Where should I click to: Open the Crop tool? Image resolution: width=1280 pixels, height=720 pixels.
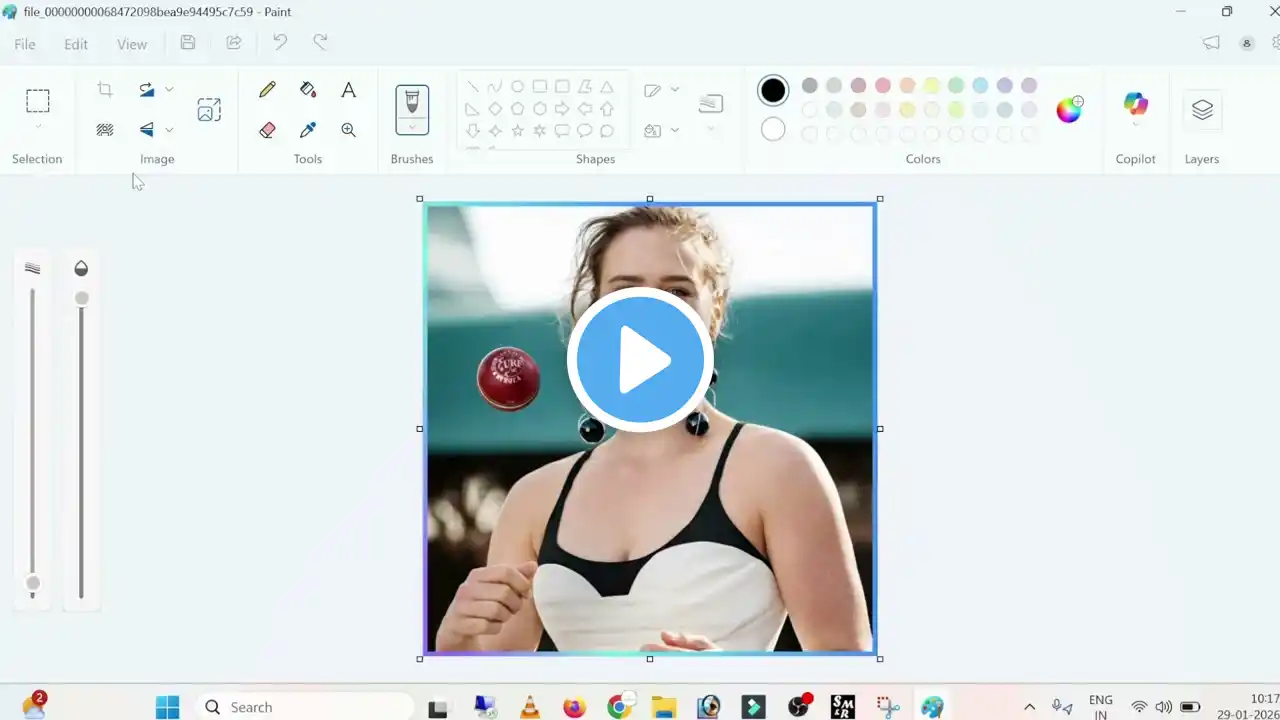(x=104, y=89)
